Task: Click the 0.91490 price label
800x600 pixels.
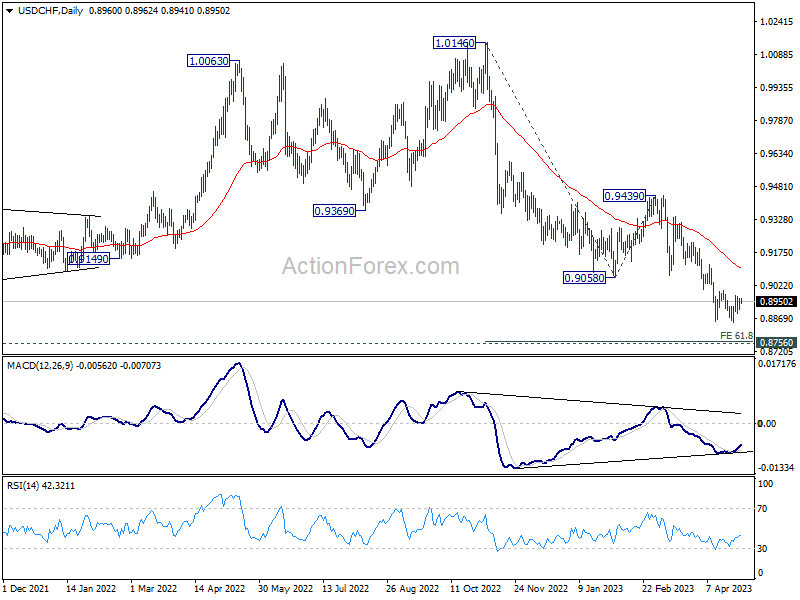Action: coord(88,259)
